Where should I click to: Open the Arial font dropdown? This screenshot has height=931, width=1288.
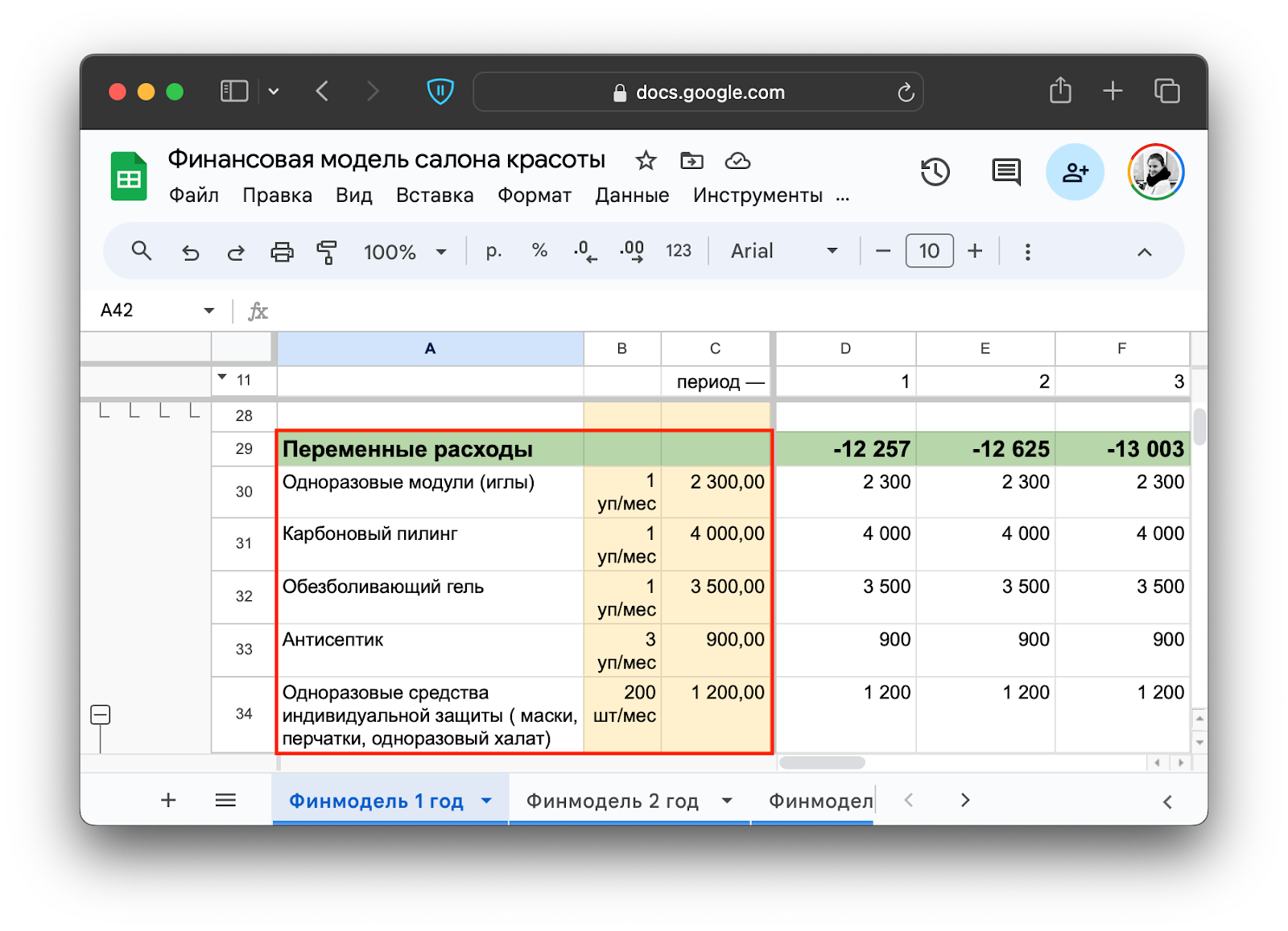784,251
